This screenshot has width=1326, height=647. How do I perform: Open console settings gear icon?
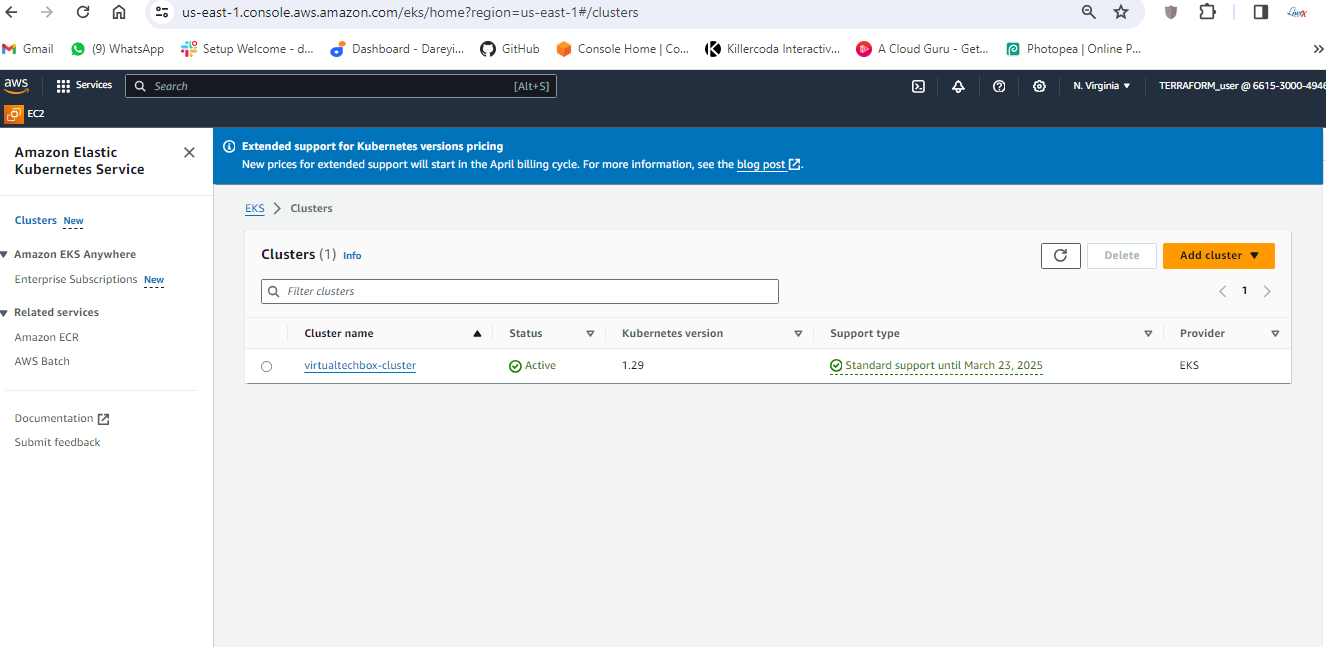tap(1039, 86)
